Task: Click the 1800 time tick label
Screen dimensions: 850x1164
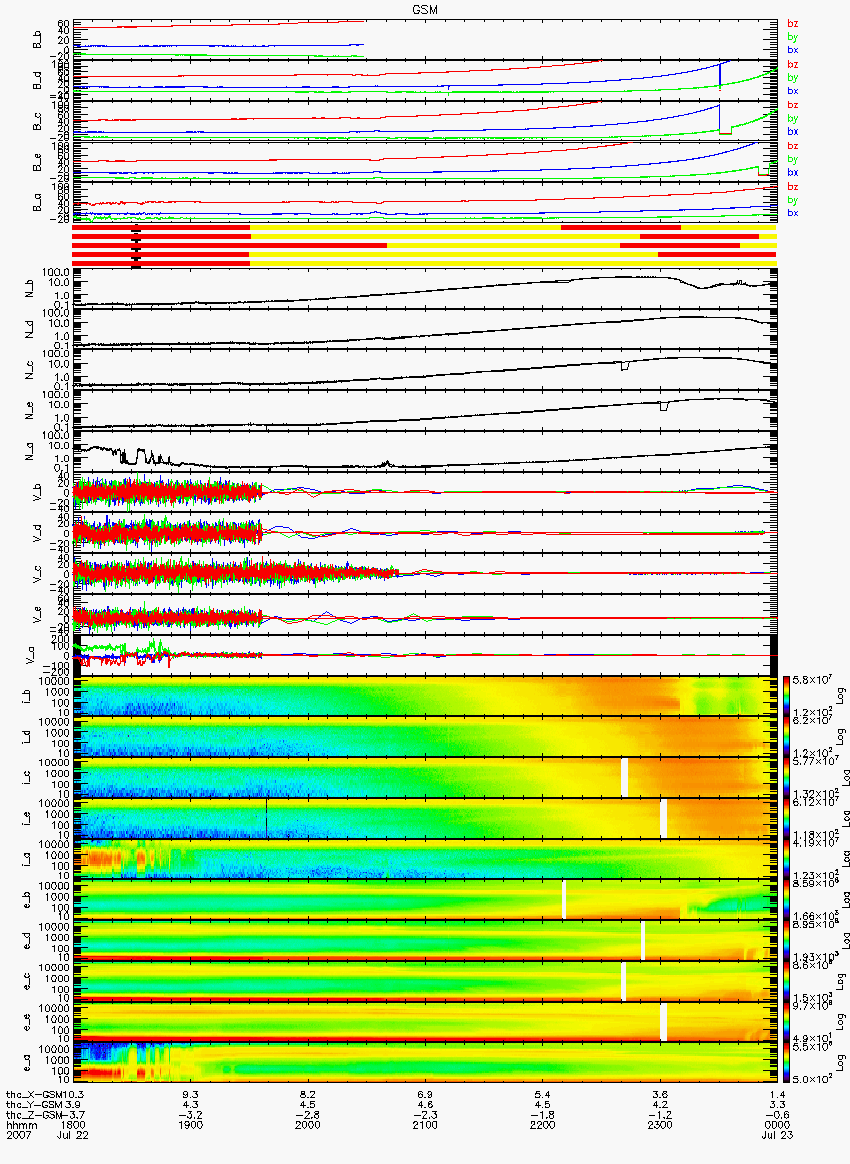Action: (73, 1125)
